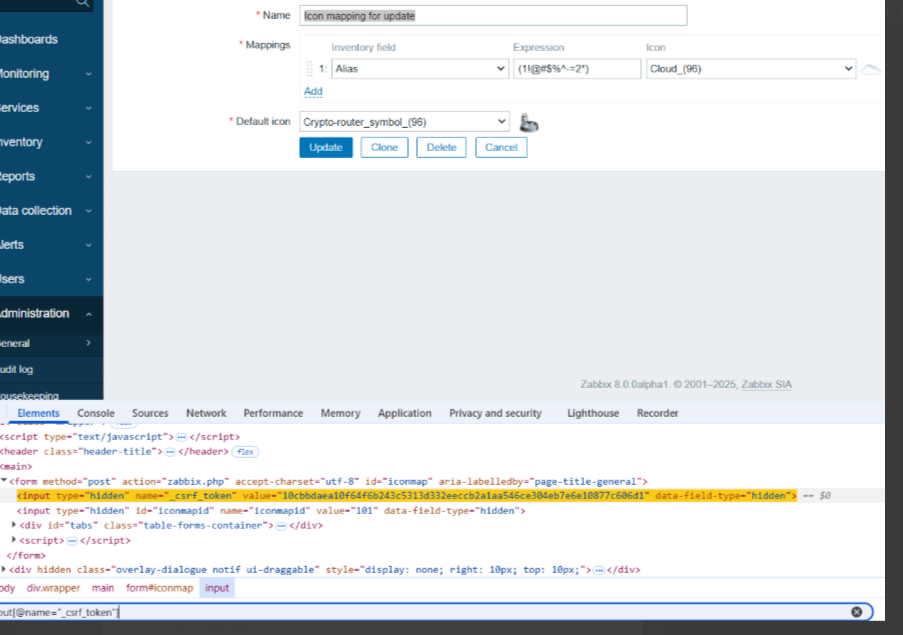Click the Crypto-router default icon preview
The image size is (903, 635).
(529, 123)
